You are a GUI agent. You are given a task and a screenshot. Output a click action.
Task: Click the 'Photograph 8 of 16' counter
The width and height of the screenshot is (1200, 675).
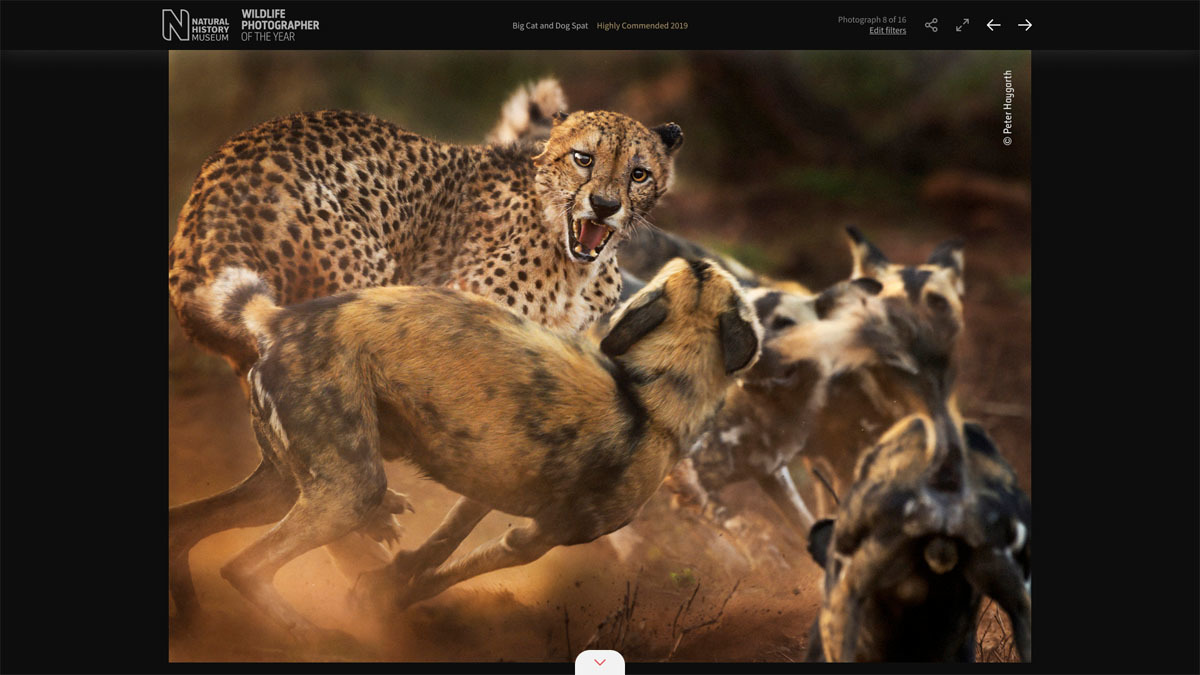[872, 20]
